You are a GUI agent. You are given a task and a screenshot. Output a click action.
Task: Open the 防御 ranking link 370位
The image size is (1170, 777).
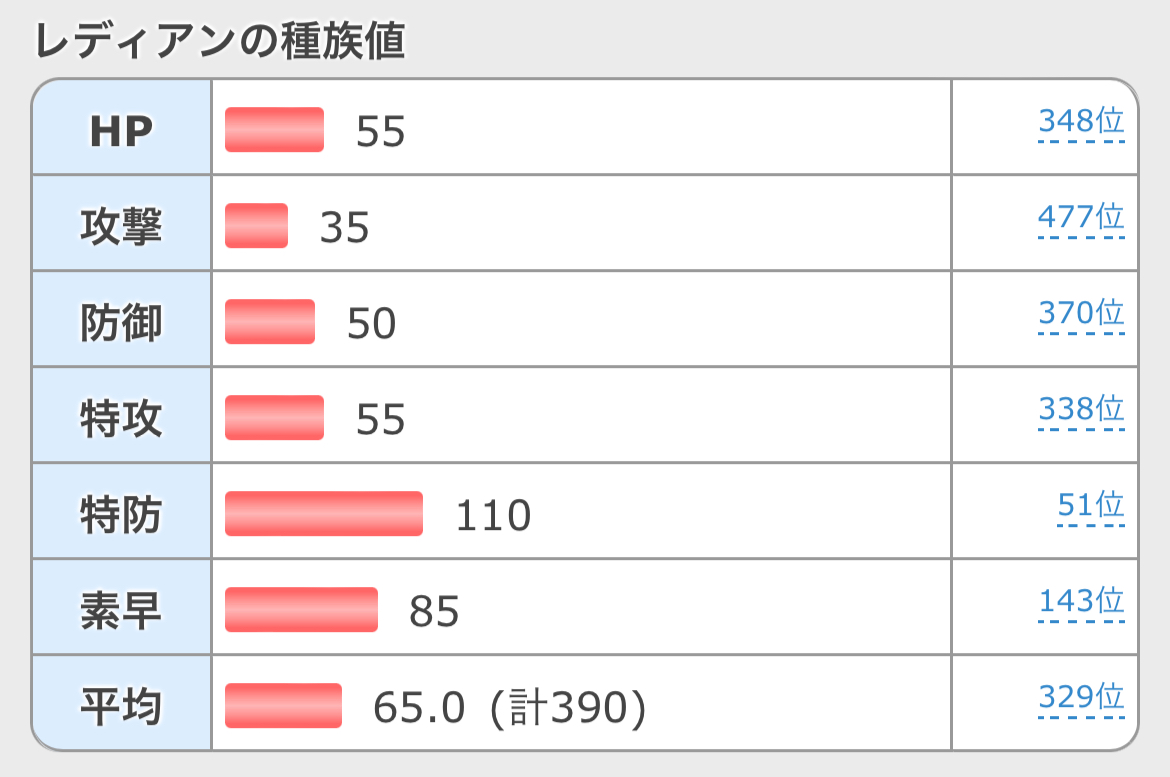(x=1081, y=313)
